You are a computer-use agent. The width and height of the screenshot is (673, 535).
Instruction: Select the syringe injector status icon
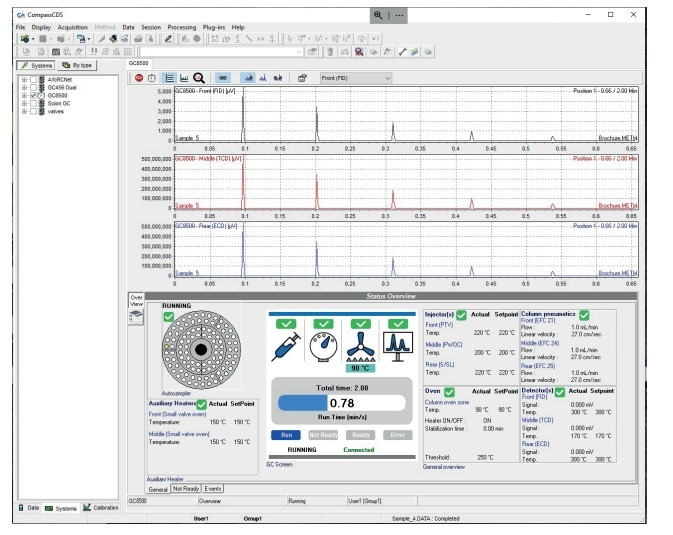click(x=286, y=346)
